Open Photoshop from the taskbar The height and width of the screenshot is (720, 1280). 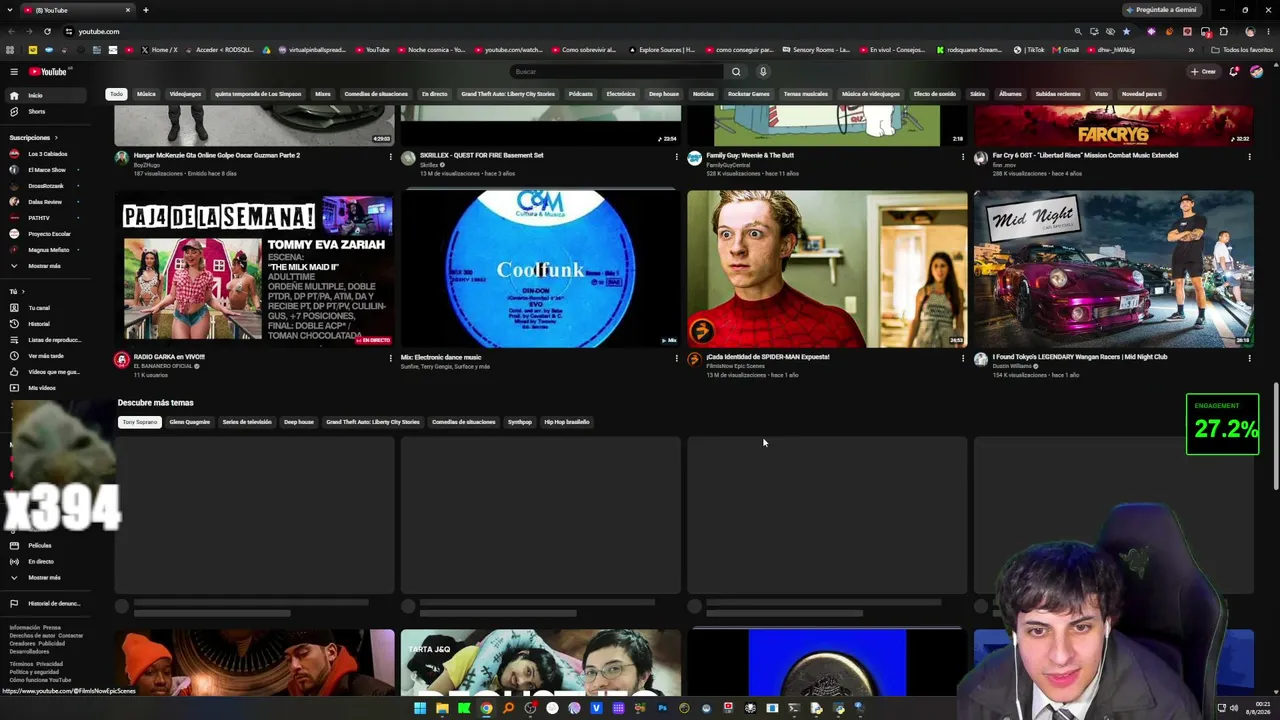pyautogui.click(x=662, y=708)
